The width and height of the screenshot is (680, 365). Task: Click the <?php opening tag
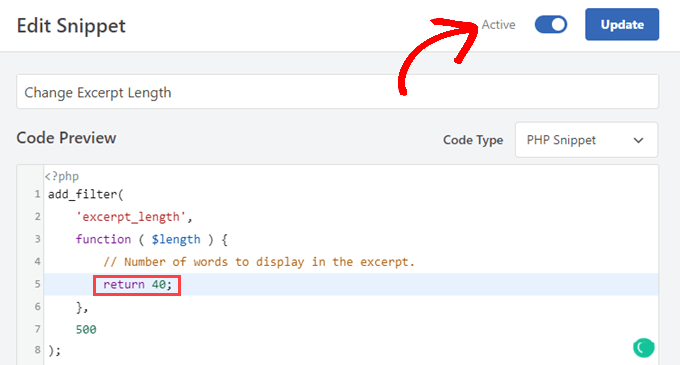pos(62,176)
